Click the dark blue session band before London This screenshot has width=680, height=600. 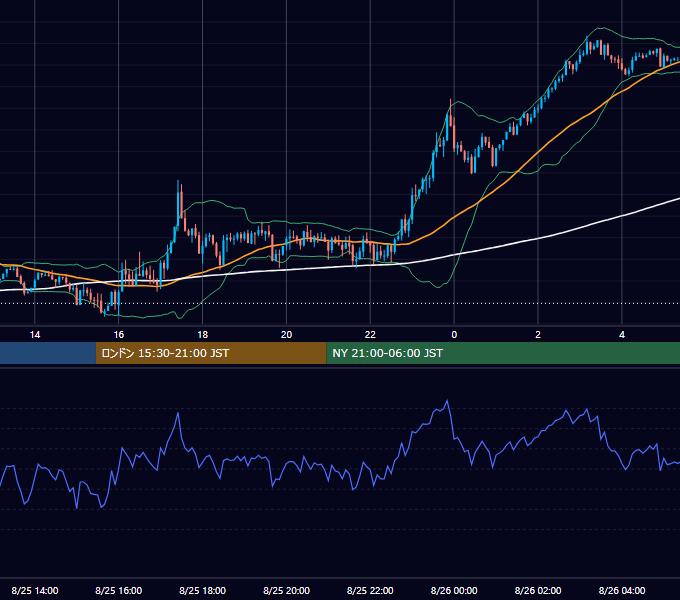pyautogui.click(x=48, y=353)
